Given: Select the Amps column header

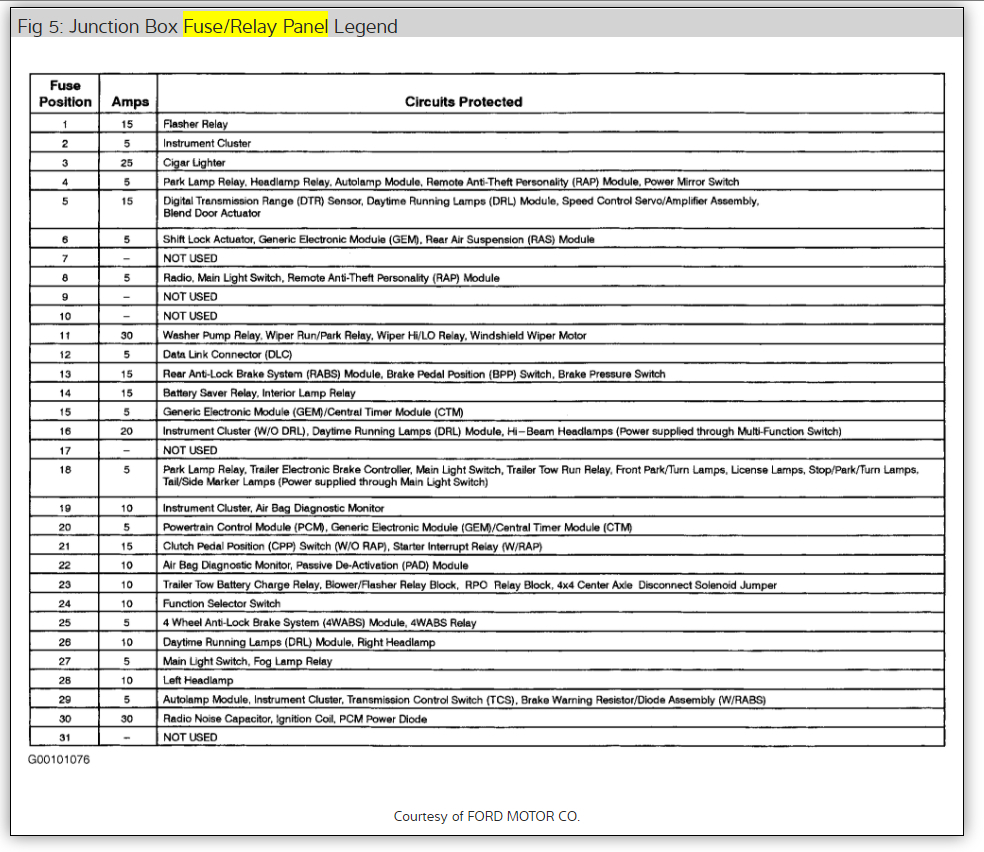Looking at the screenshot, I should point(130,102).
